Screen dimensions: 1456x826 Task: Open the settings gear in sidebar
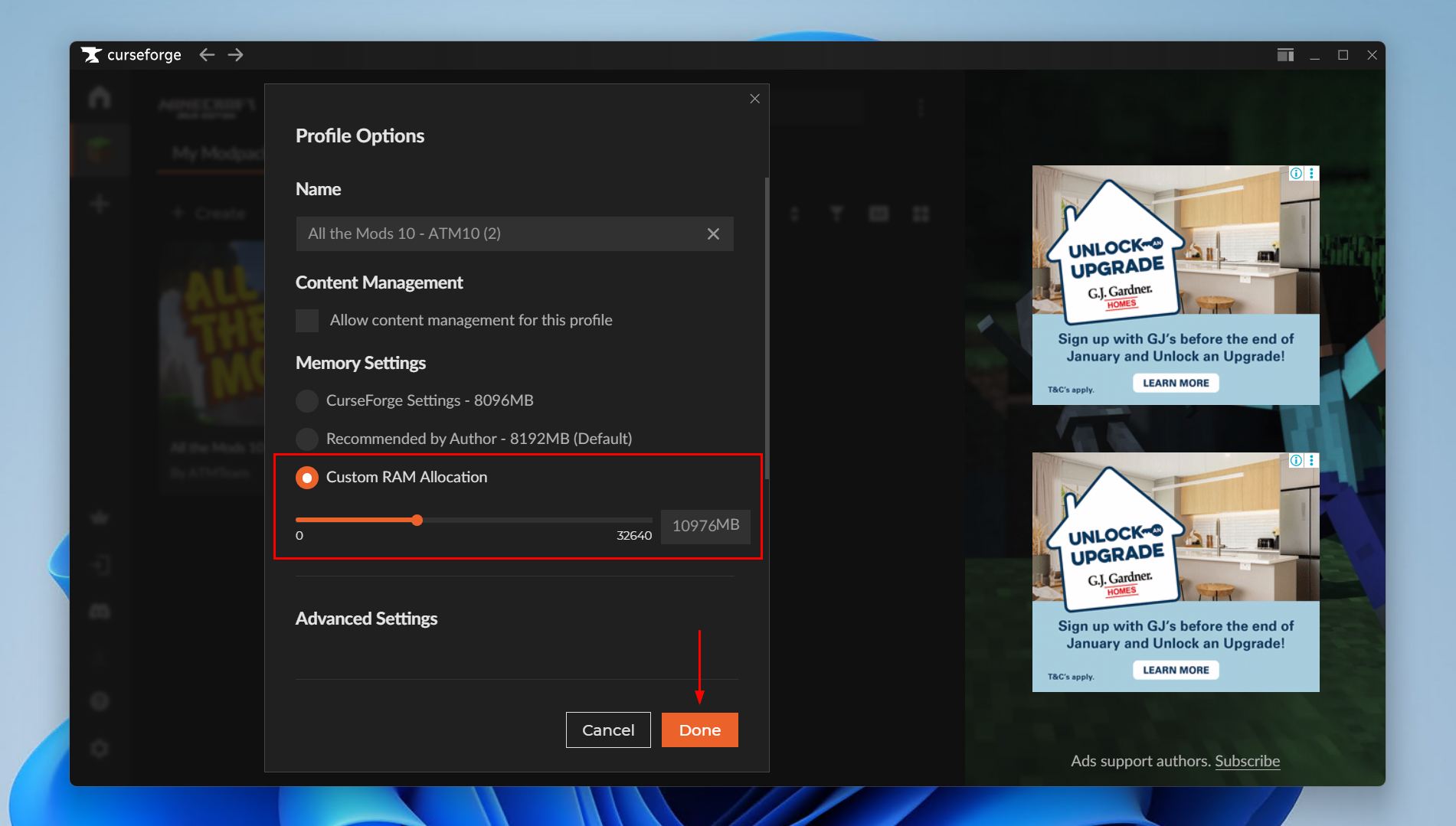(x=100, y=749)
